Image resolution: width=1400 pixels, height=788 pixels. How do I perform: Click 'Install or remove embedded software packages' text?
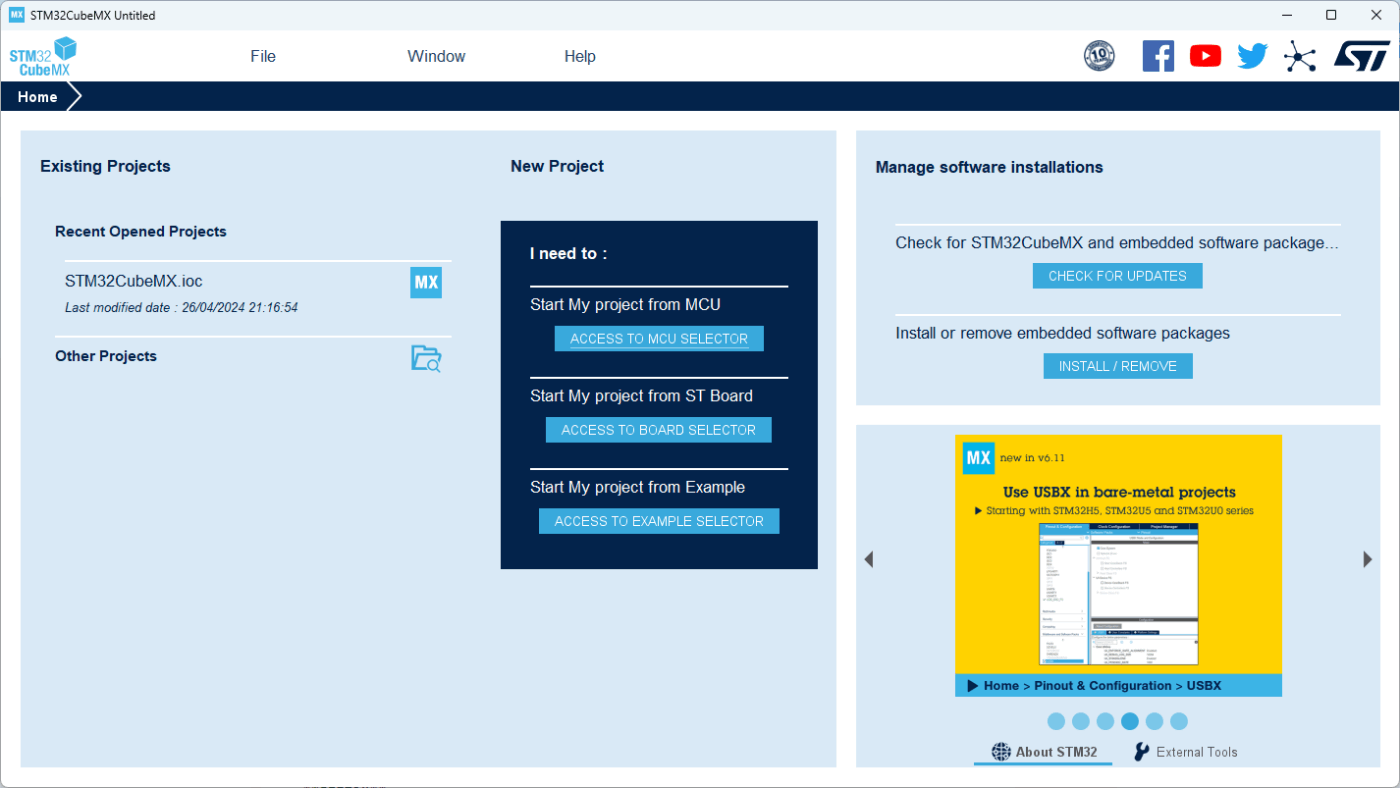click(x=1062, y=333)
